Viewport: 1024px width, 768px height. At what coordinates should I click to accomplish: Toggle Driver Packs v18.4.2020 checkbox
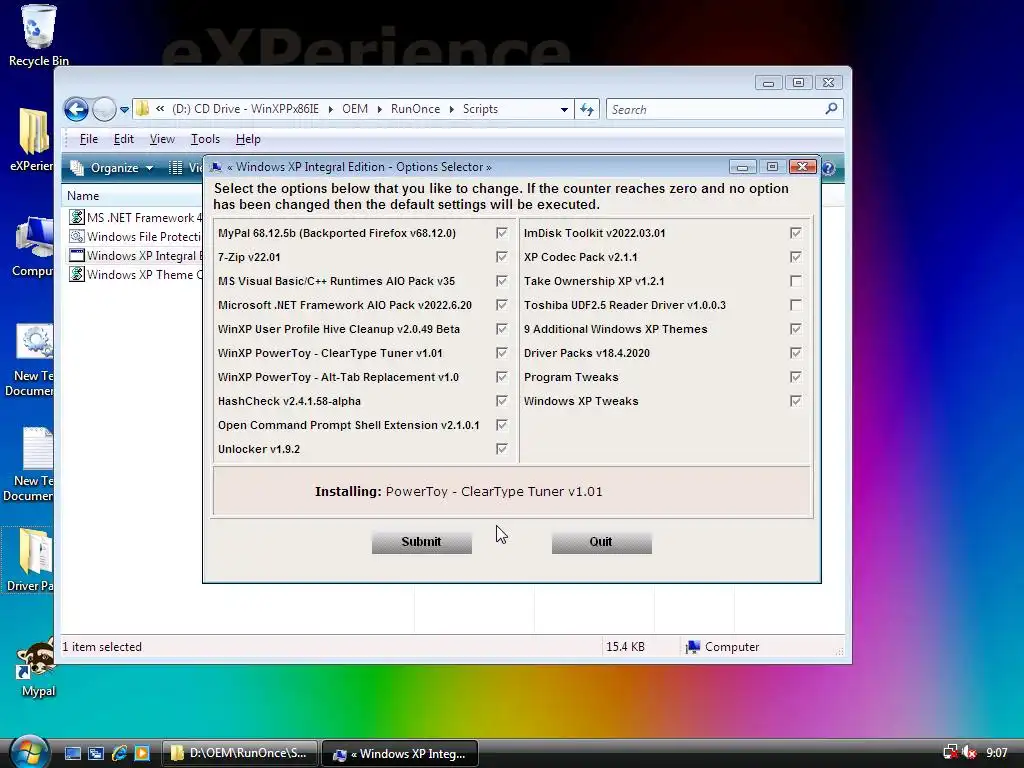[x=795, y=353]
